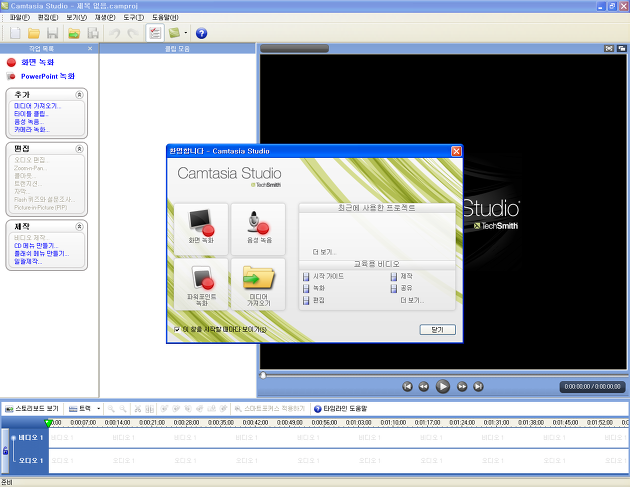Switch to 스토리보드 보기
The width and height of the screenshot is (630, 487).
coord(32,409)
